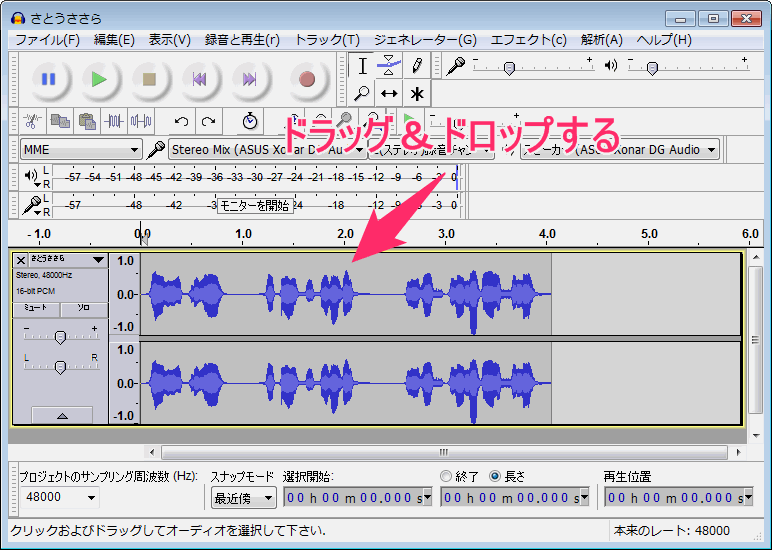This screenshot has height=550, width=772.
Task: Open the 表示(V) menu
Action: (170, 40)
